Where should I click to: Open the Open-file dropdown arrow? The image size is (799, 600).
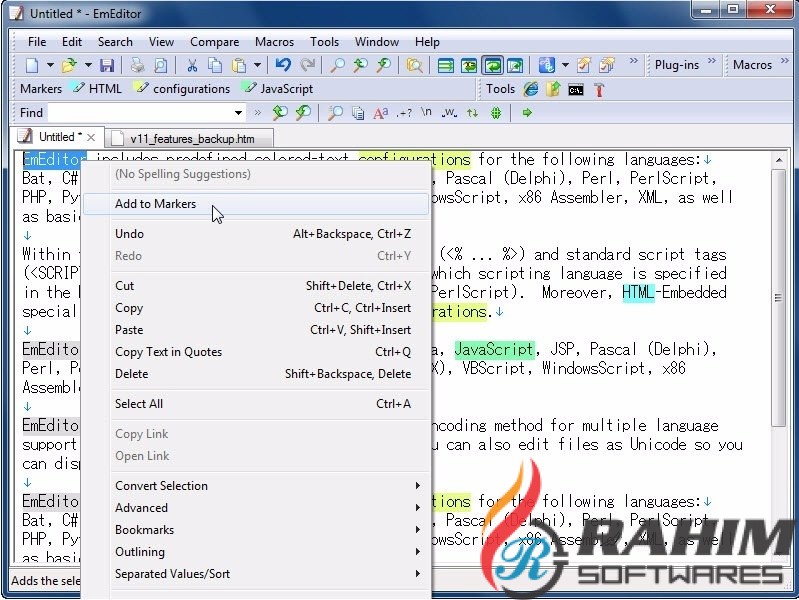pyautogui.click(x=88, y=65)
